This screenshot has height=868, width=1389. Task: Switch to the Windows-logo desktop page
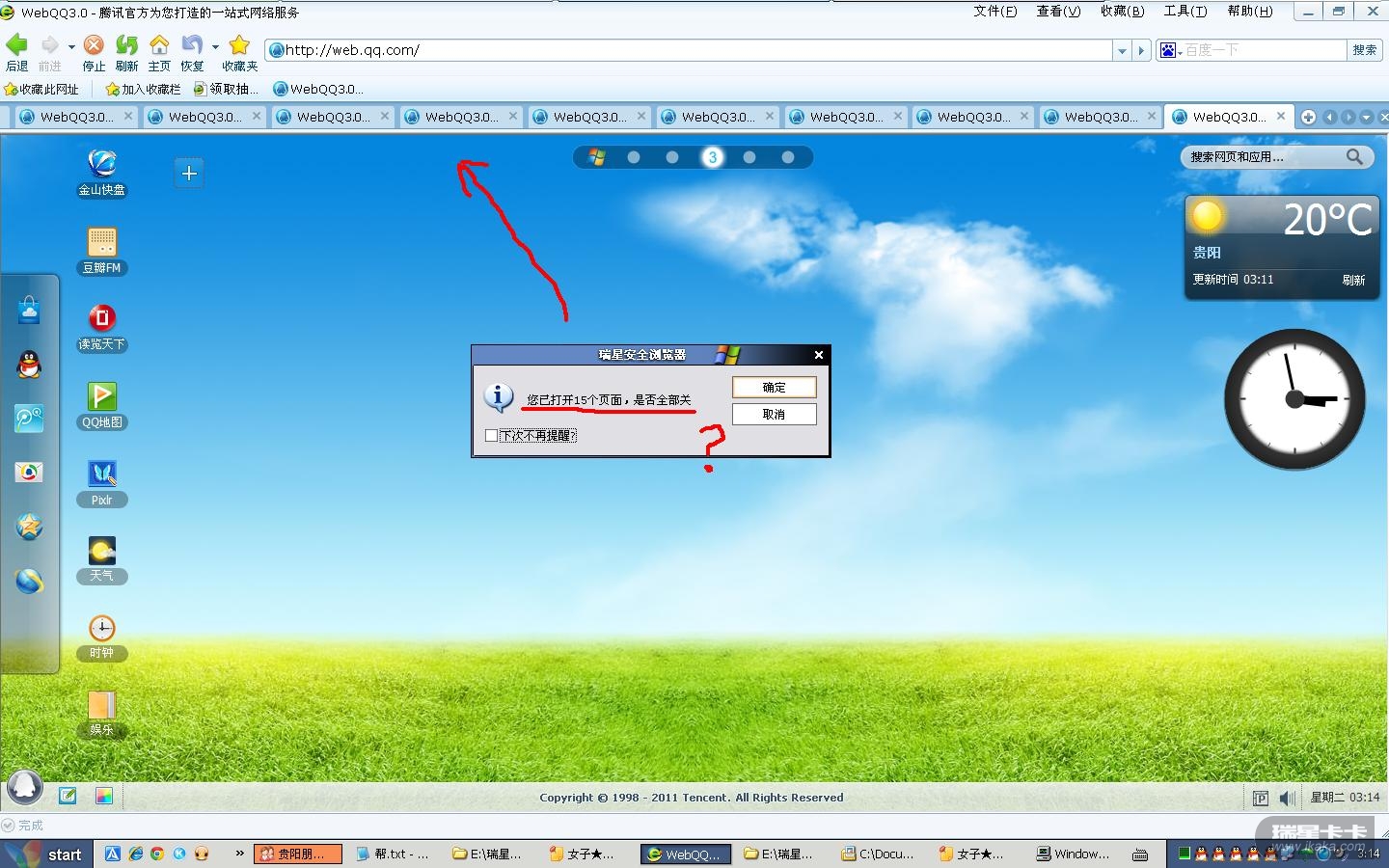point(597,157)
